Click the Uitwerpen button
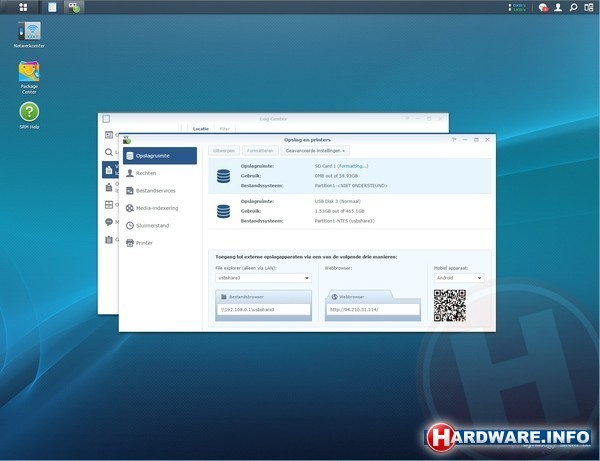The width and height of the screenshot is (600, 461). (224, 151)
